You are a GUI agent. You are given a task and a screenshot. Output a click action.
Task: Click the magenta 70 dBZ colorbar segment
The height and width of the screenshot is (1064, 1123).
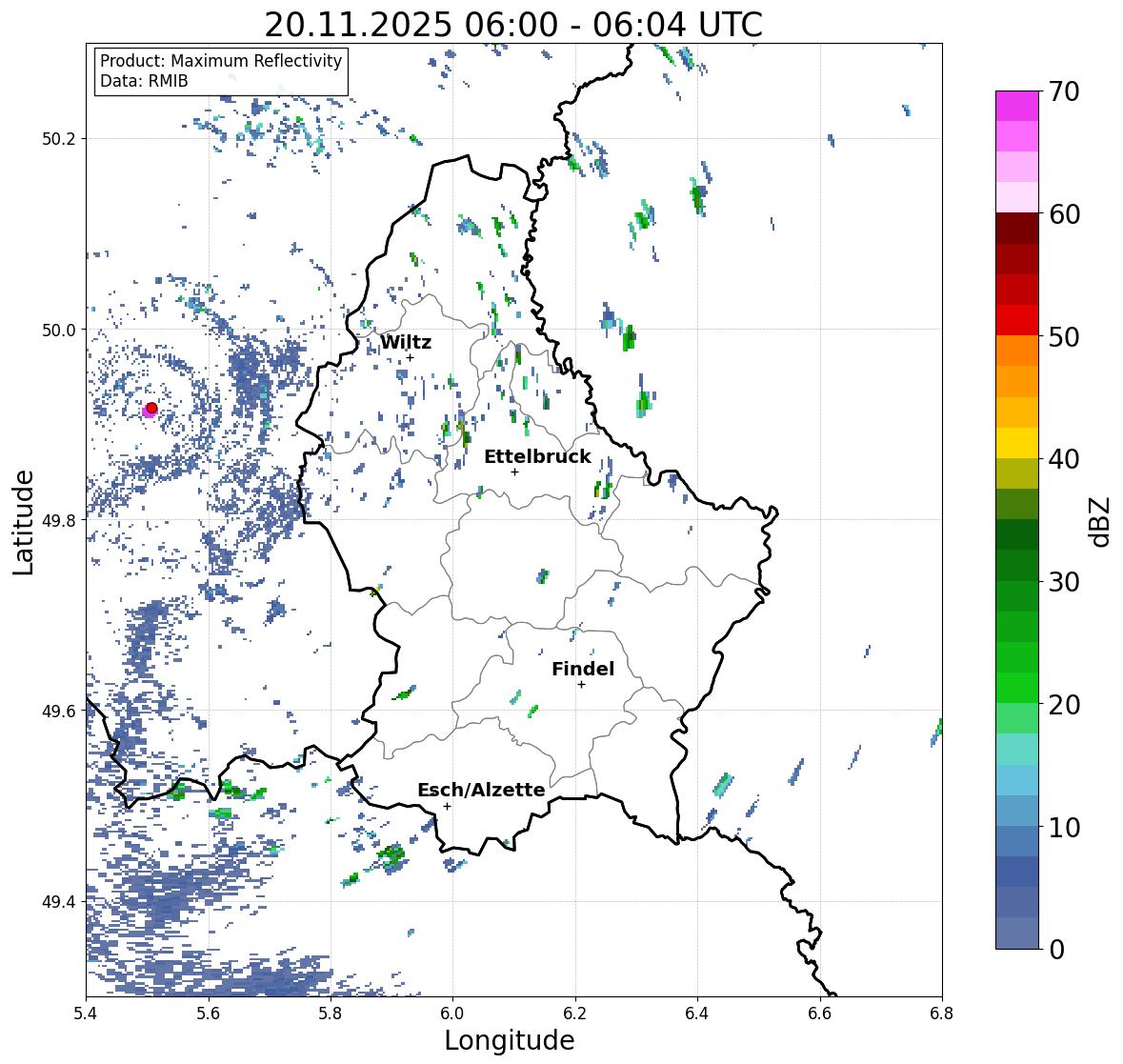1016,106
